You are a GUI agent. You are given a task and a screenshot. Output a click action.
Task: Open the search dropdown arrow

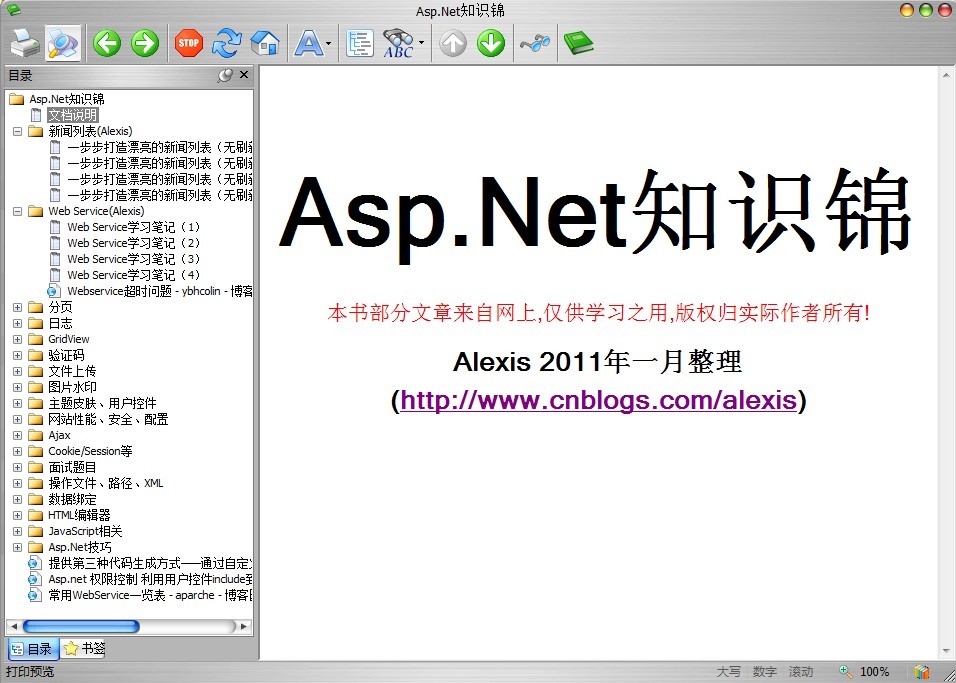421,43
